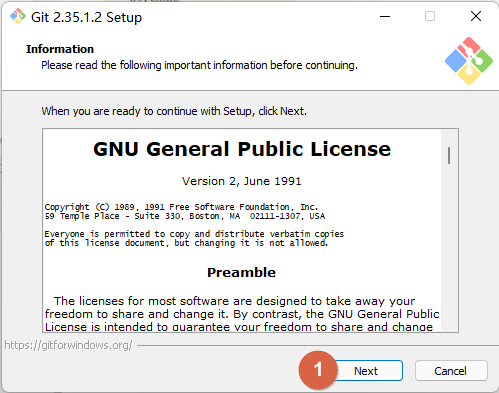Click the GNU General Public License heading

tap(242, 149)
